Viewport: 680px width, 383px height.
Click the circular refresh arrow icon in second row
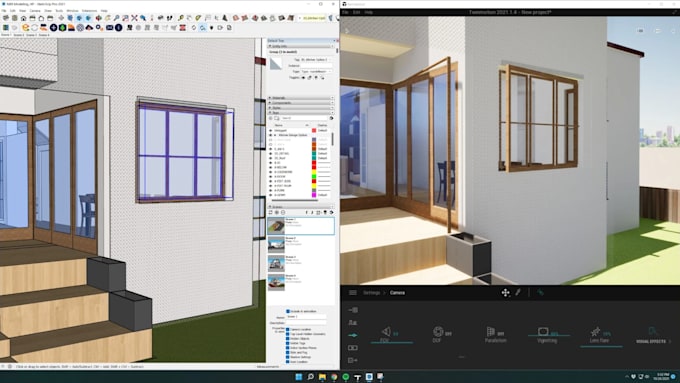194,28
